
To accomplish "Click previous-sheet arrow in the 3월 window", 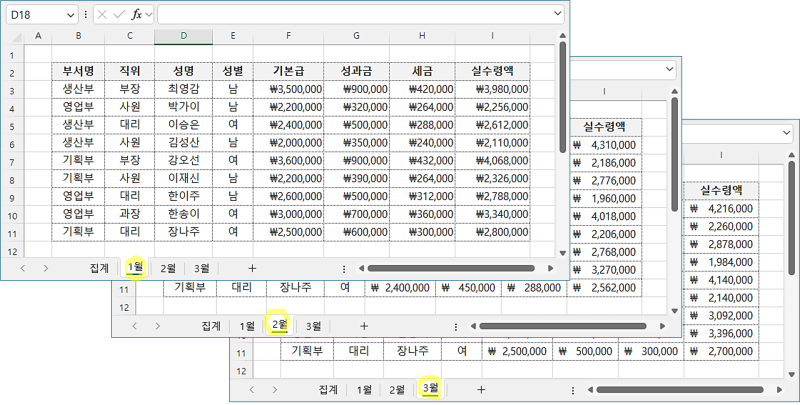I will coord(251,389).
